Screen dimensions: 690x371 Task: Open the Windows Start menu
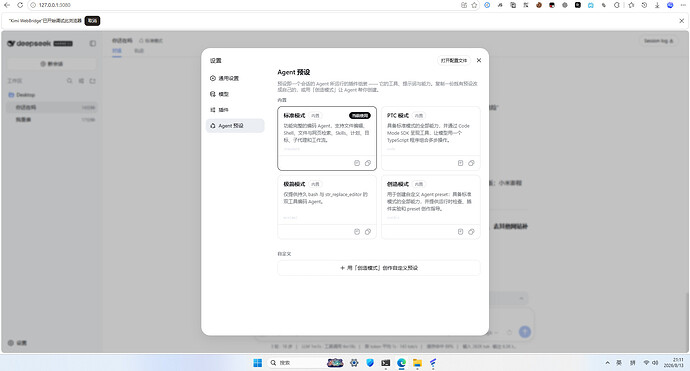point(257,363)
